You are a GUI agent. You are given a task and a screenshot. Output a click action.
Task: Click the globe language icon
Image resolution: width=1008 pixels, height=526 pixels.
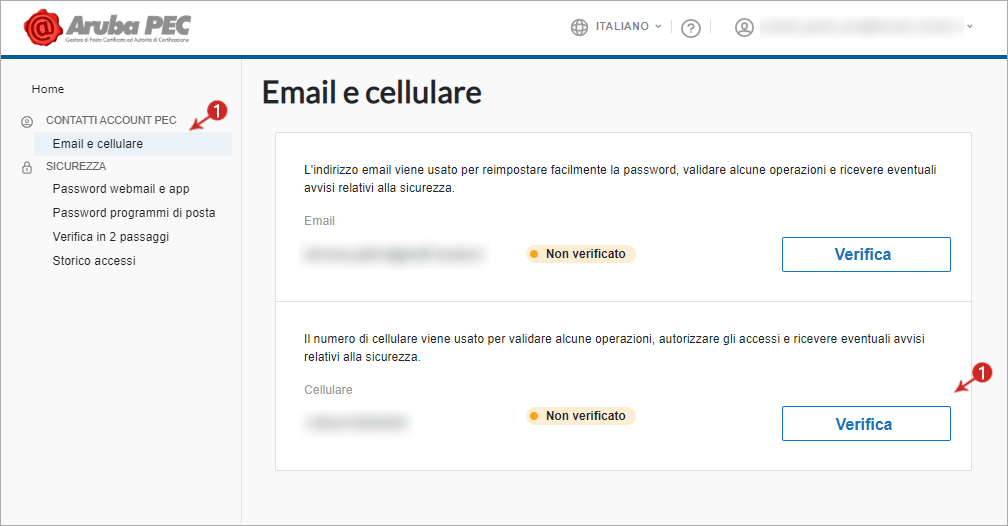pyautogui.click(x=579, y=27)
